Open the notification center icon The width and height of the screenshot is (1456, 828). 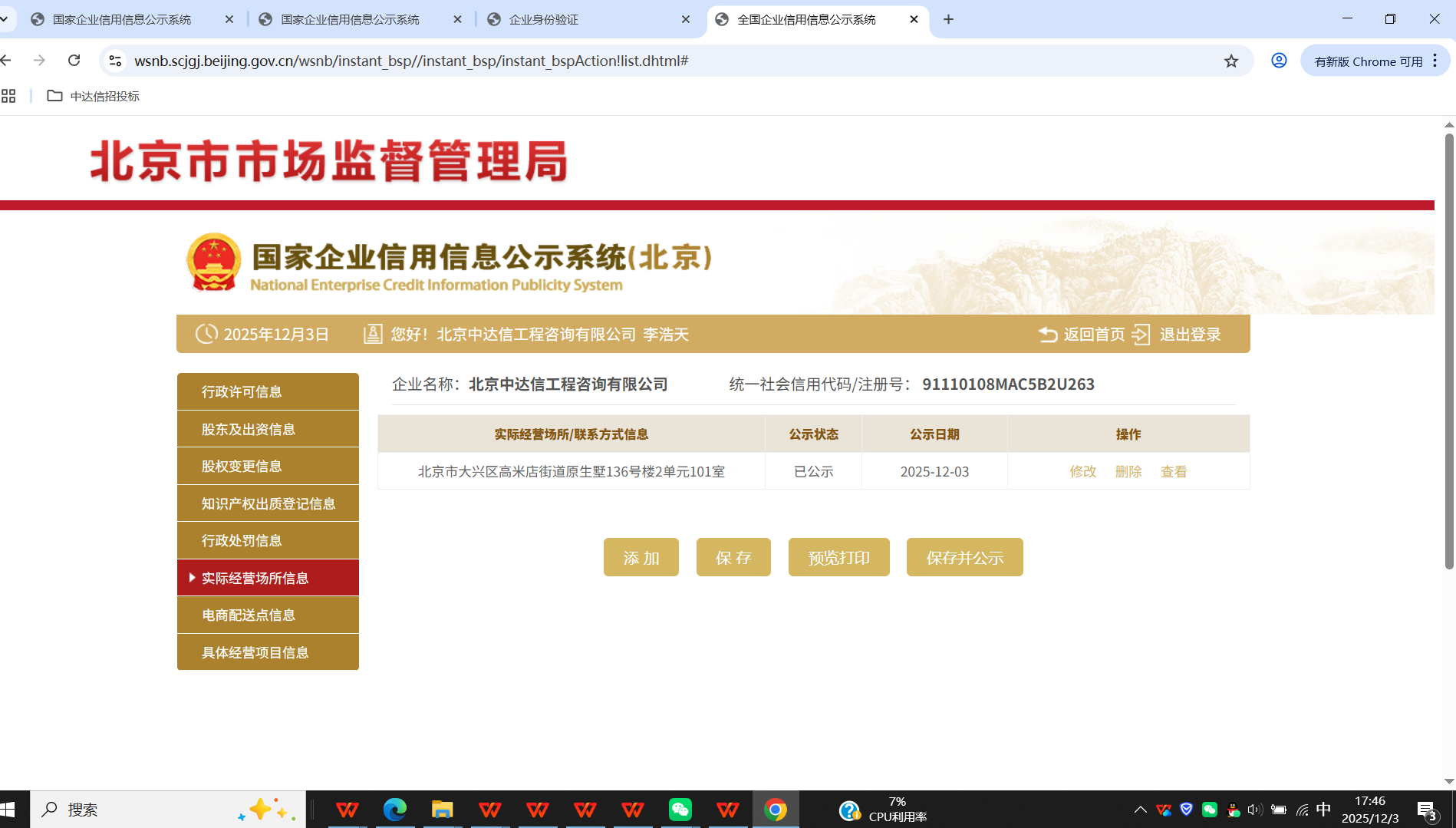(x=1427, y=810)
